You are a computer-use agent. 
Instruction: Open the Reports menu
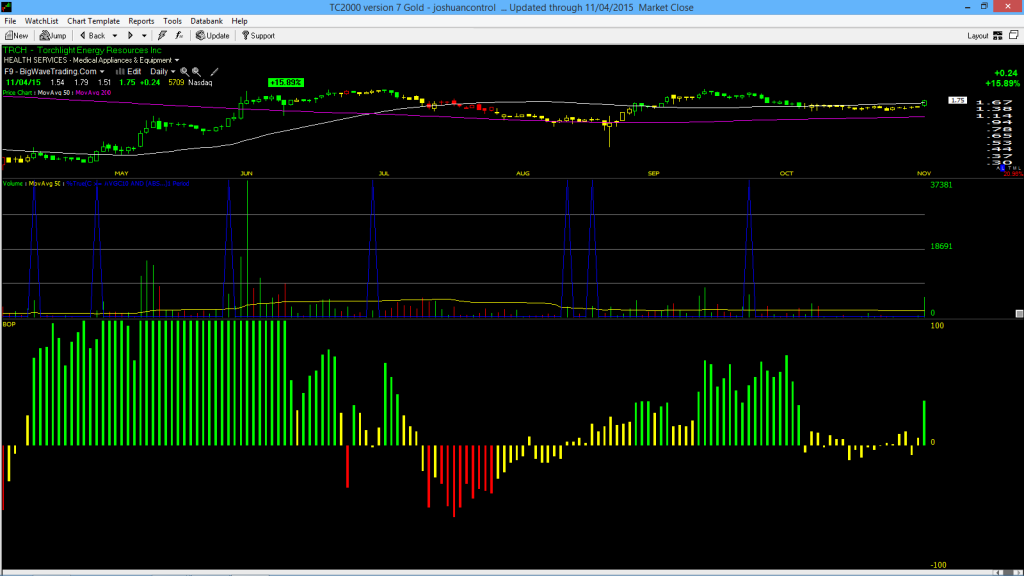(x=141, y=21)
